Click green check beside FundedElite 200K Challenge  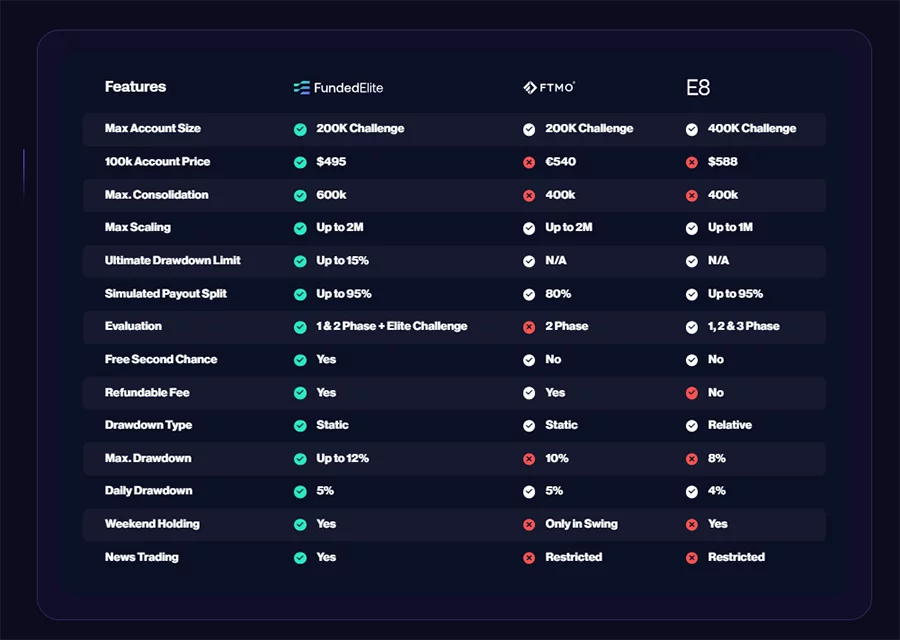point(300,130)
